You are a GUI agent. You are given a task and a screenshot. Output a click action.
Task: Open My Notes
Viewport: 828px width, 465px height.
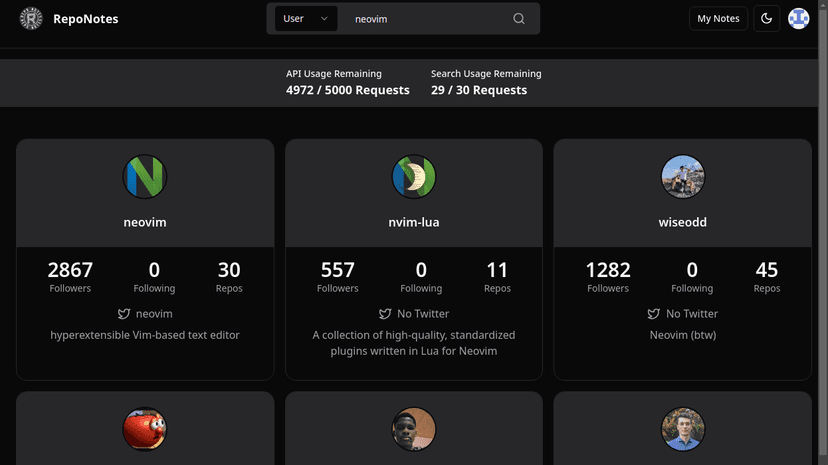pyautogui.click(x=718, y=18)
